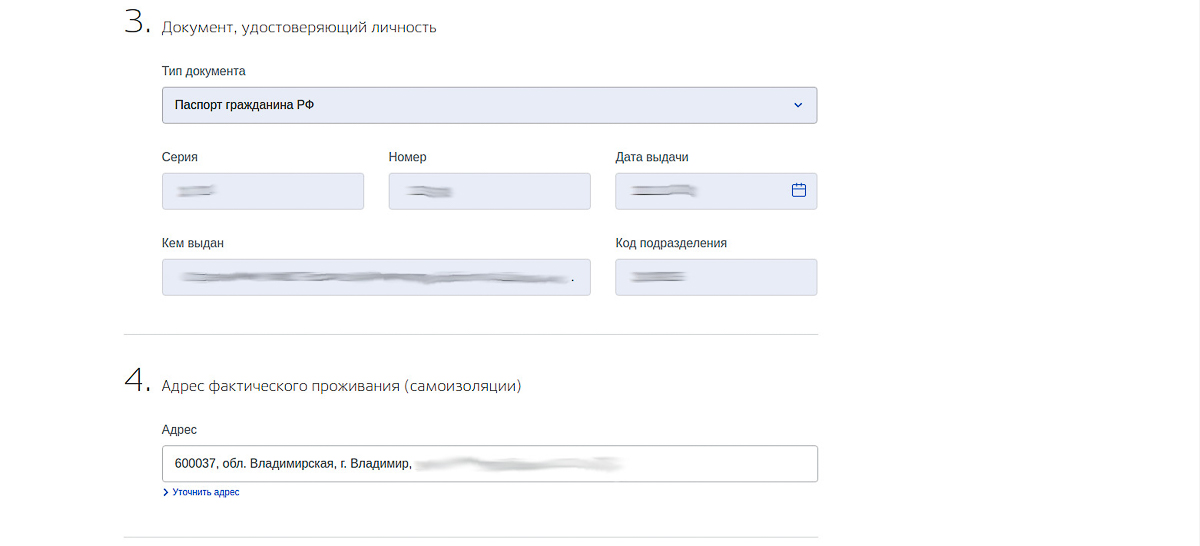The image size is (1200, 546).
Task: Click into the Номер input field
Action: (x=489, y=191)
